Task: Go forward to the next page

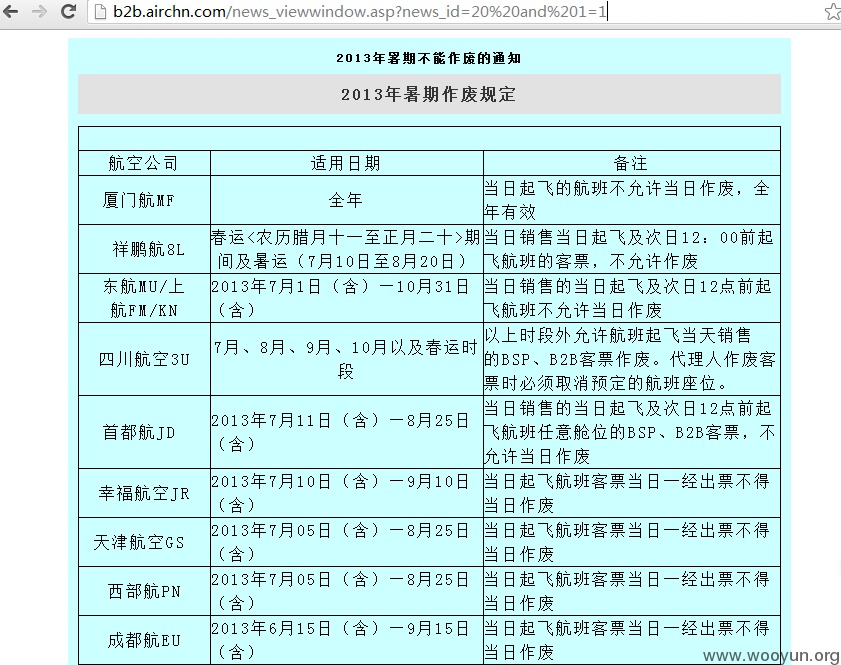Action: [x=39, y=11]
